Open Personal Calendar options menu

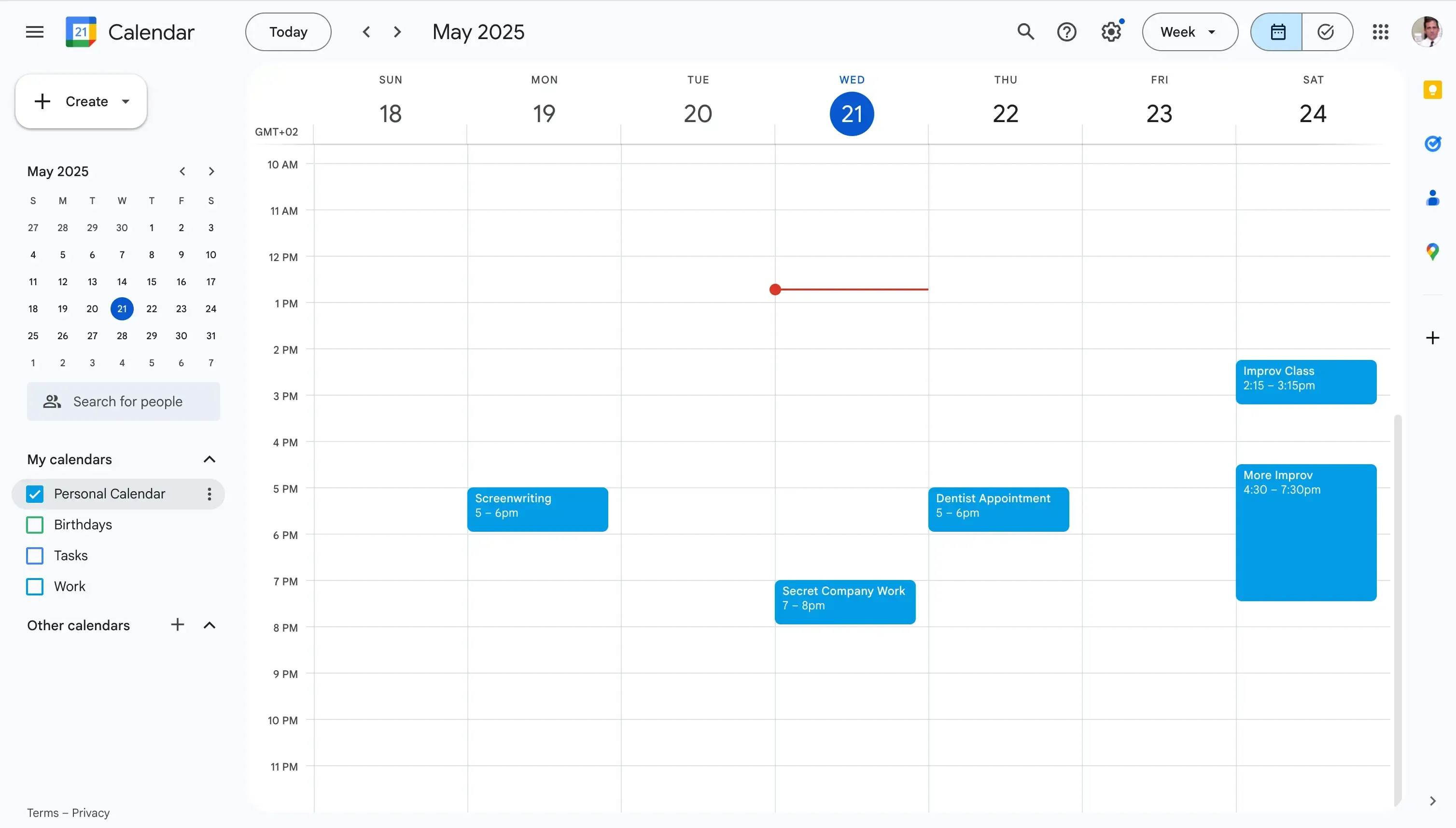pyautogui.click(x=209, y=494)
